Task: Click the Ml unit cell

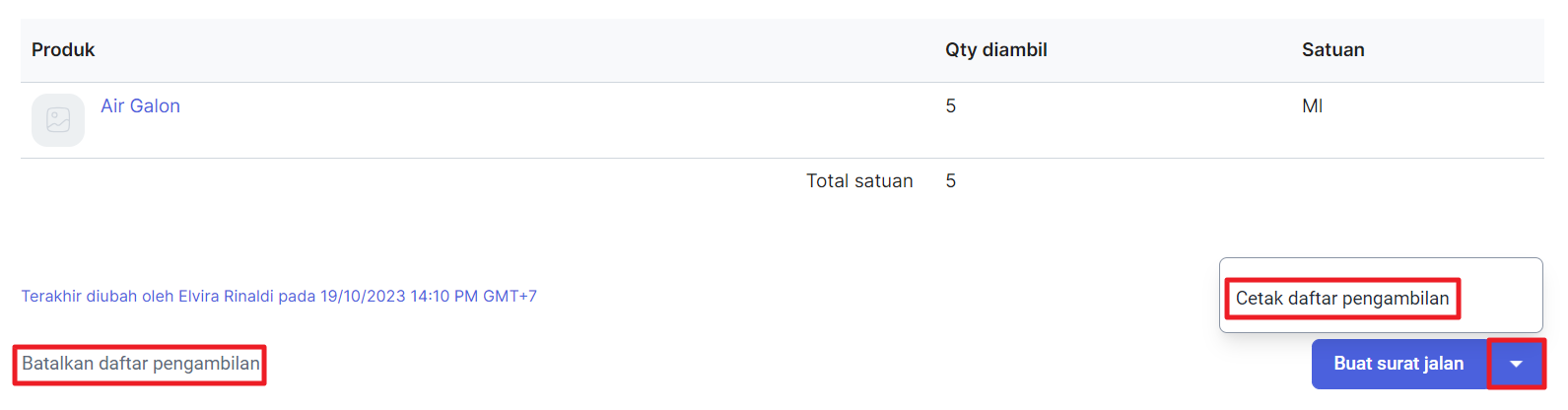Action: pyautogui.click(x=1313, y=106)
